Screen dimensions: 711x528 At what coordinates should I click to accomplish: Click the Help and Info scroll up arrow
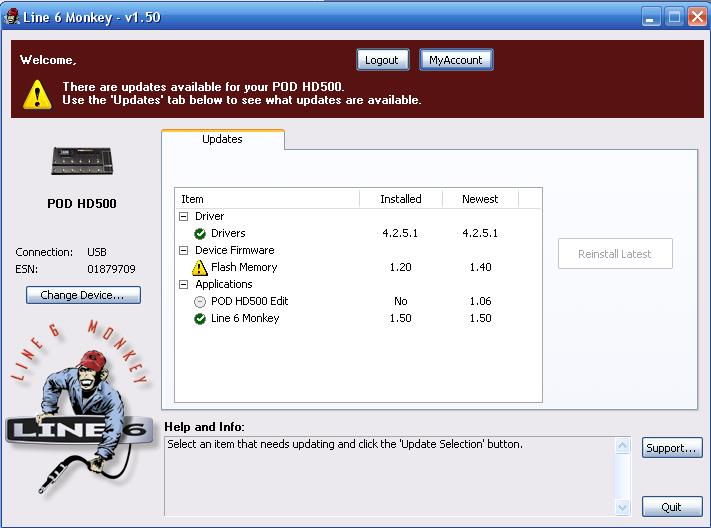coord(622,445)
